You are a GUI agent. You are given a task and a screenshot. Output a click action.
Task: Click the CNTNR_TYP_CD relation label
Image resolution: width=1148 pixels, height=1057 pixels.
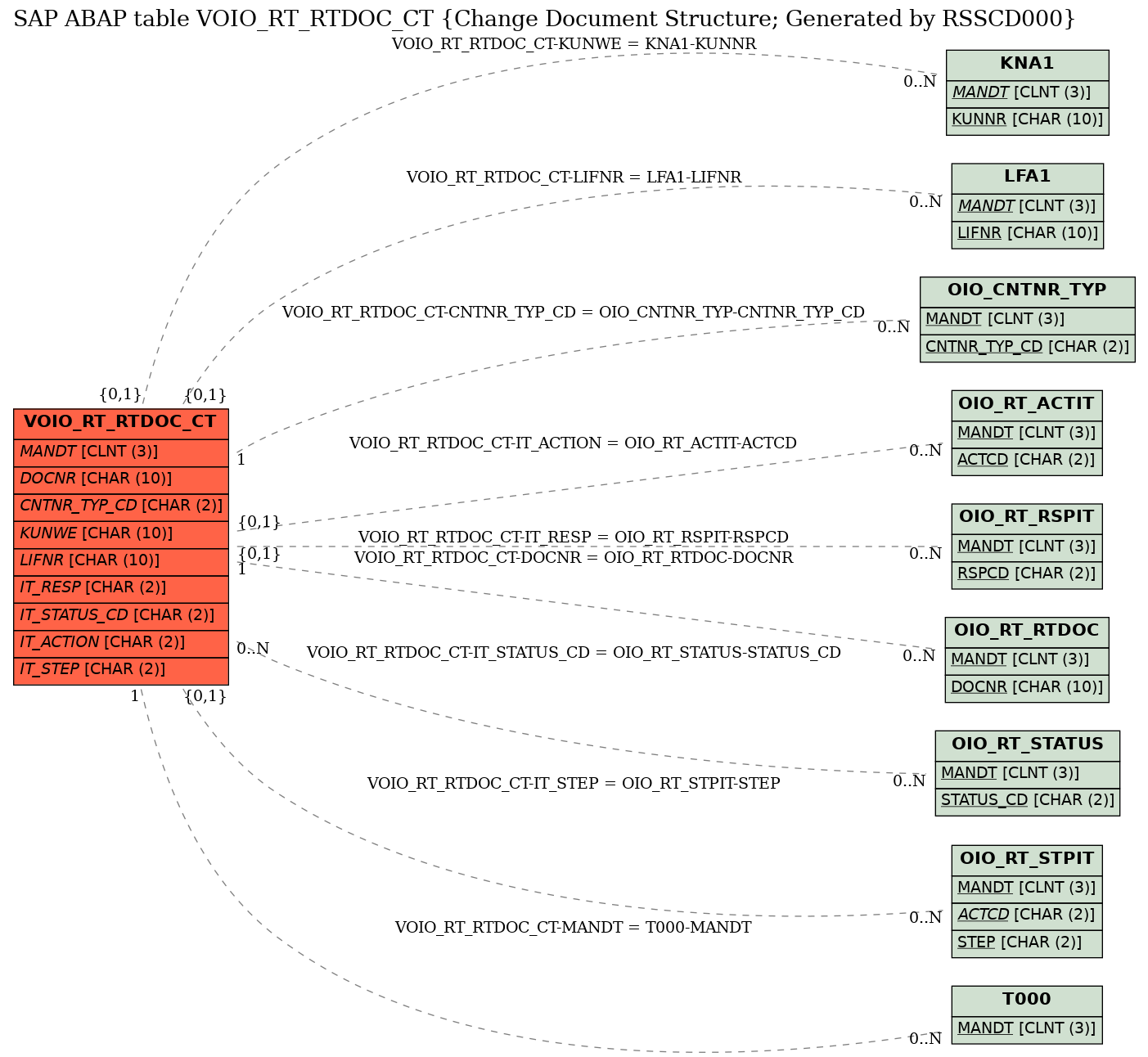574,312
